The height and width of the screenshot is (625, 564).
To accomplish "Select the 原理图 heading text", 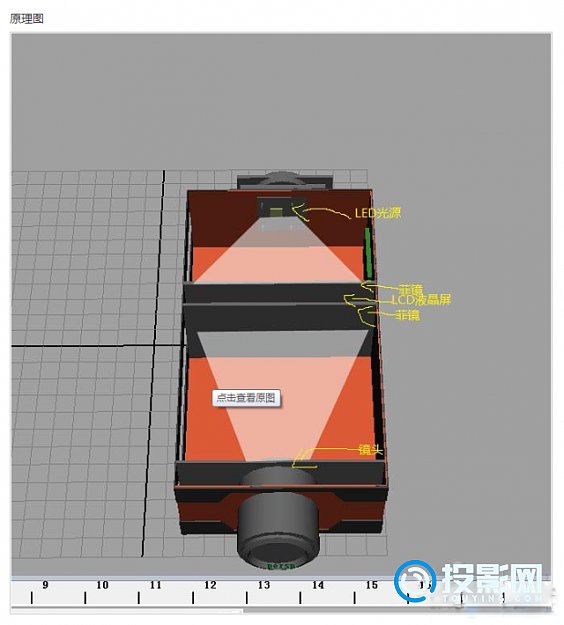I will tap(27, 19).
